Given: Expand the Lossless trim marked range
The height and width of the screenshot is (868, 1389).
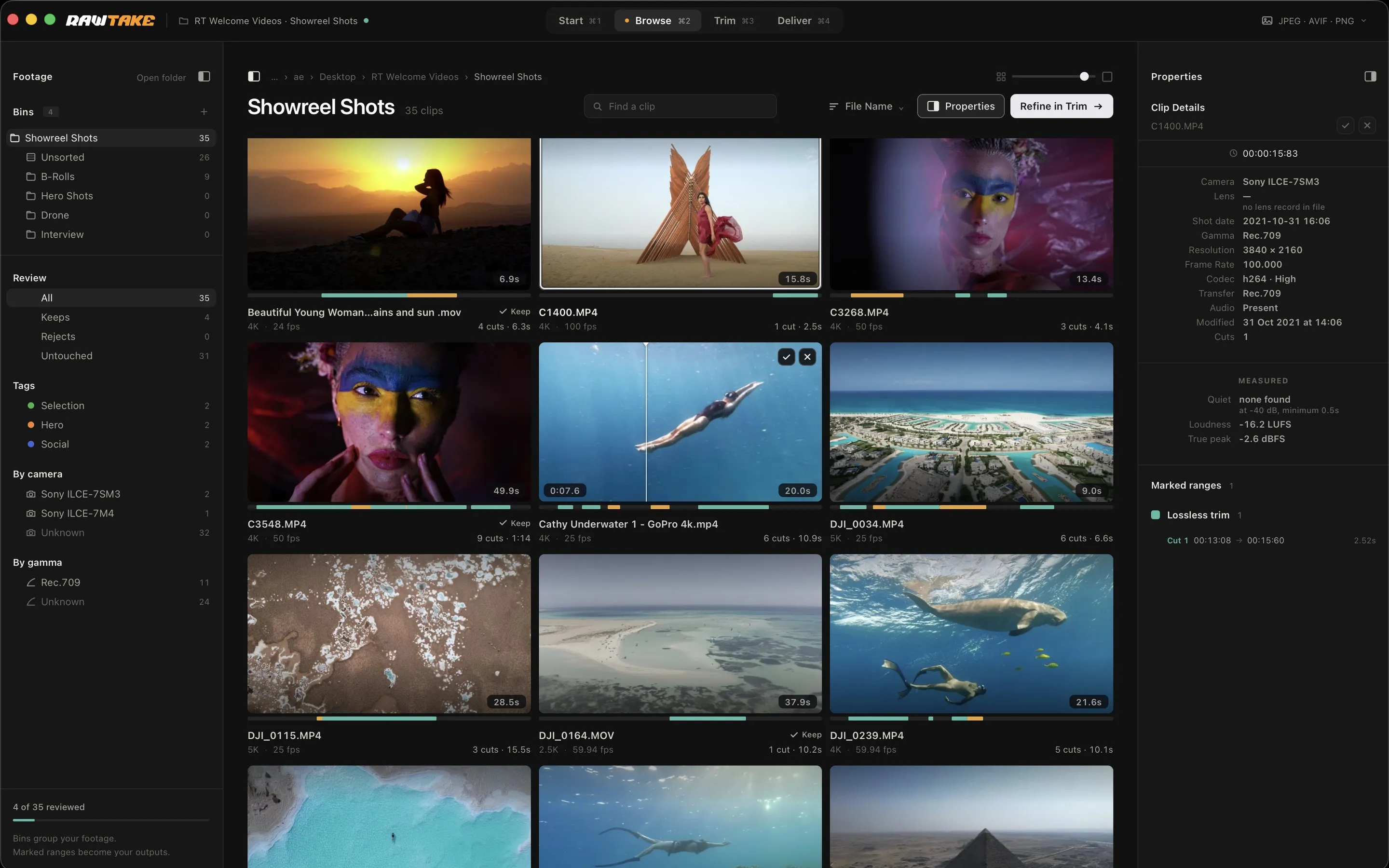Looking at the screenshot, I should (1198, 515).
